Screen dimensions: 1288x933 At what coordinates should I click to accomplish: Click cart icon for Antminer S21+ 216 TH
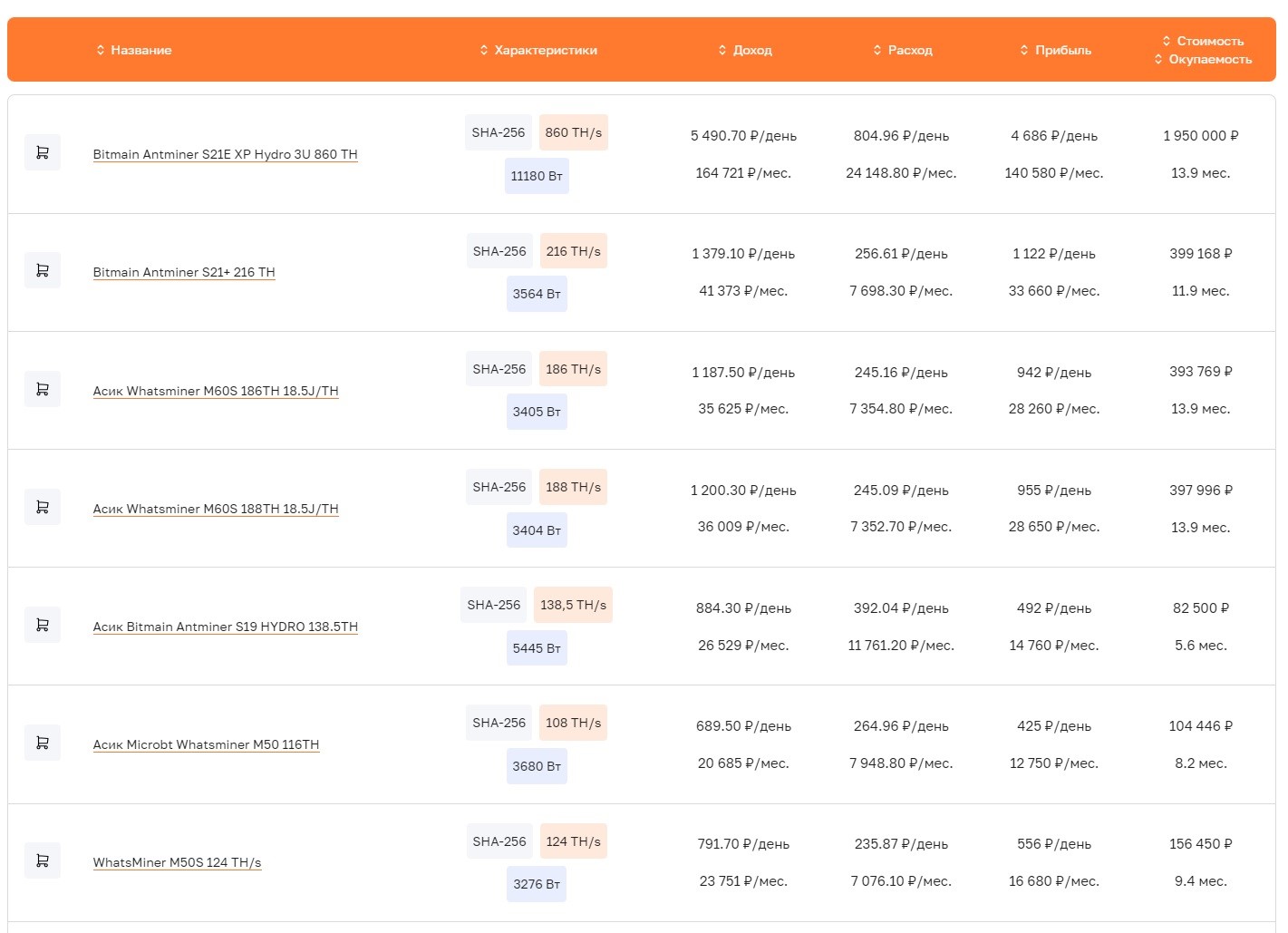click(42, 270)
